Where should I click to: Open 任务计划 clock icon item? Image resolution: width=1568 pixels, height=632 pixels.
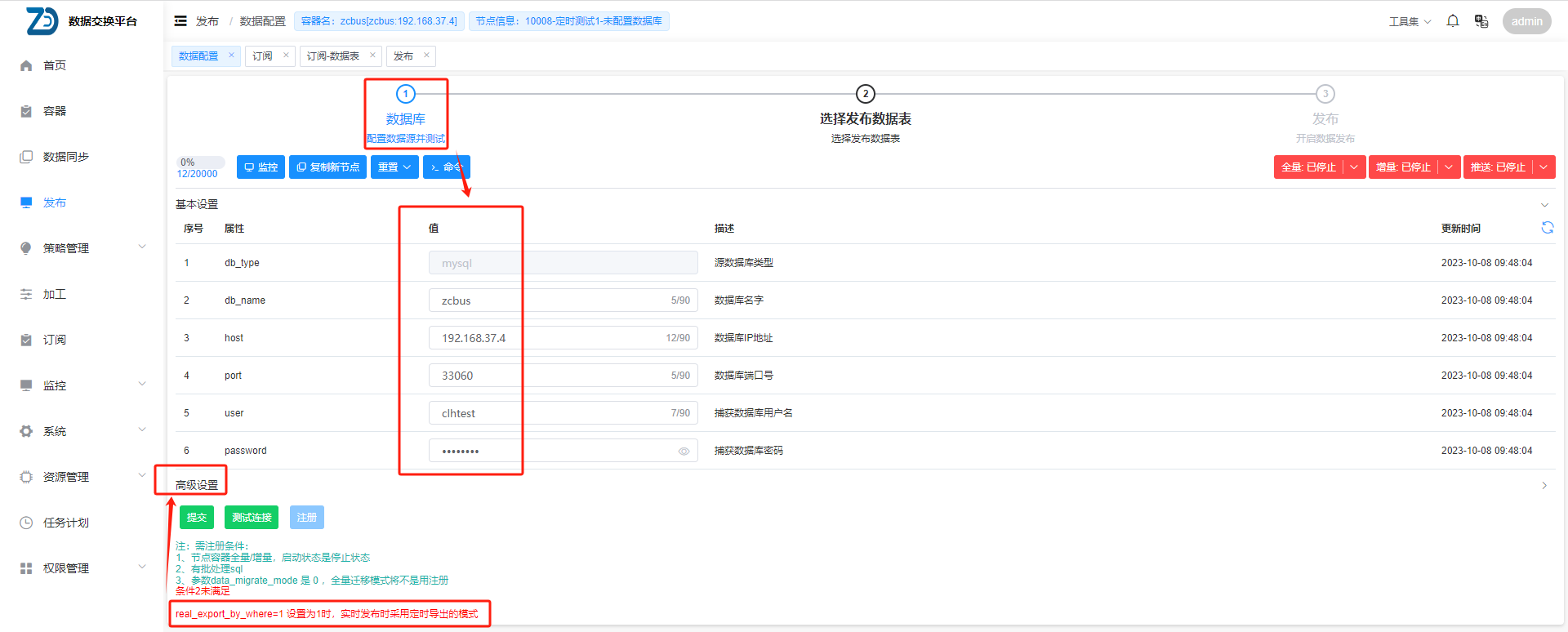(x=26, y=523)
